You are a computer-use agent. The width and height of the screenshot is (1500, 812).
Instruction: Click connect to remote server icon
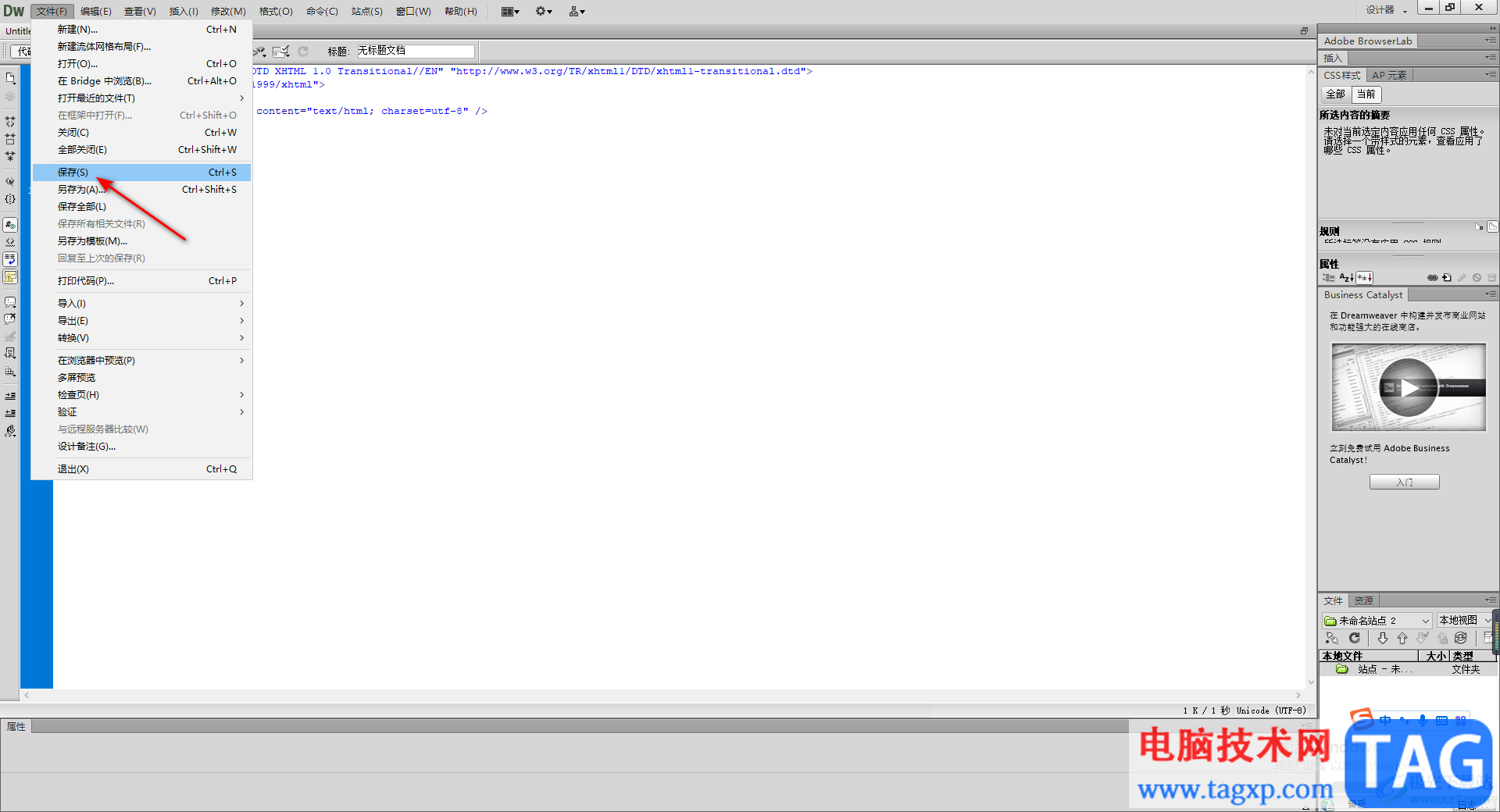(x=1332, y=639)
